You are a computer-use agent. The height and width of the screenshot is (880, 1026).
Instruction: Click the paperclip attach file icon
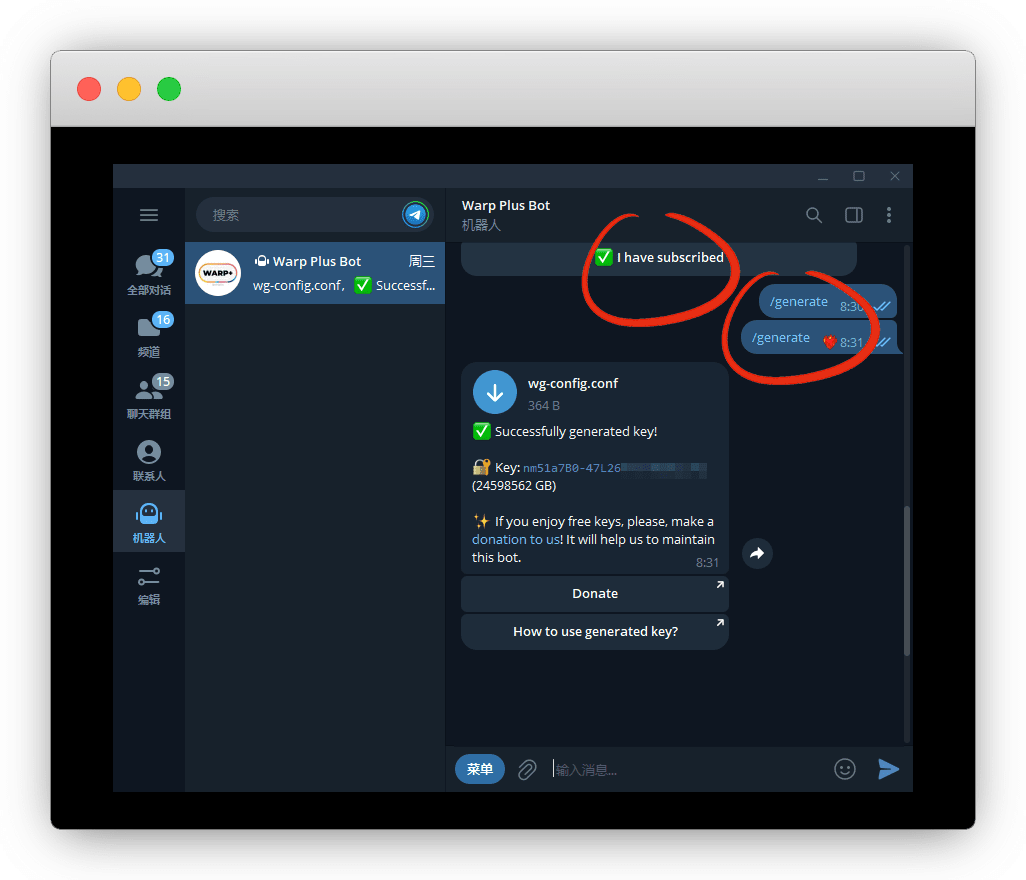(527, 769)
